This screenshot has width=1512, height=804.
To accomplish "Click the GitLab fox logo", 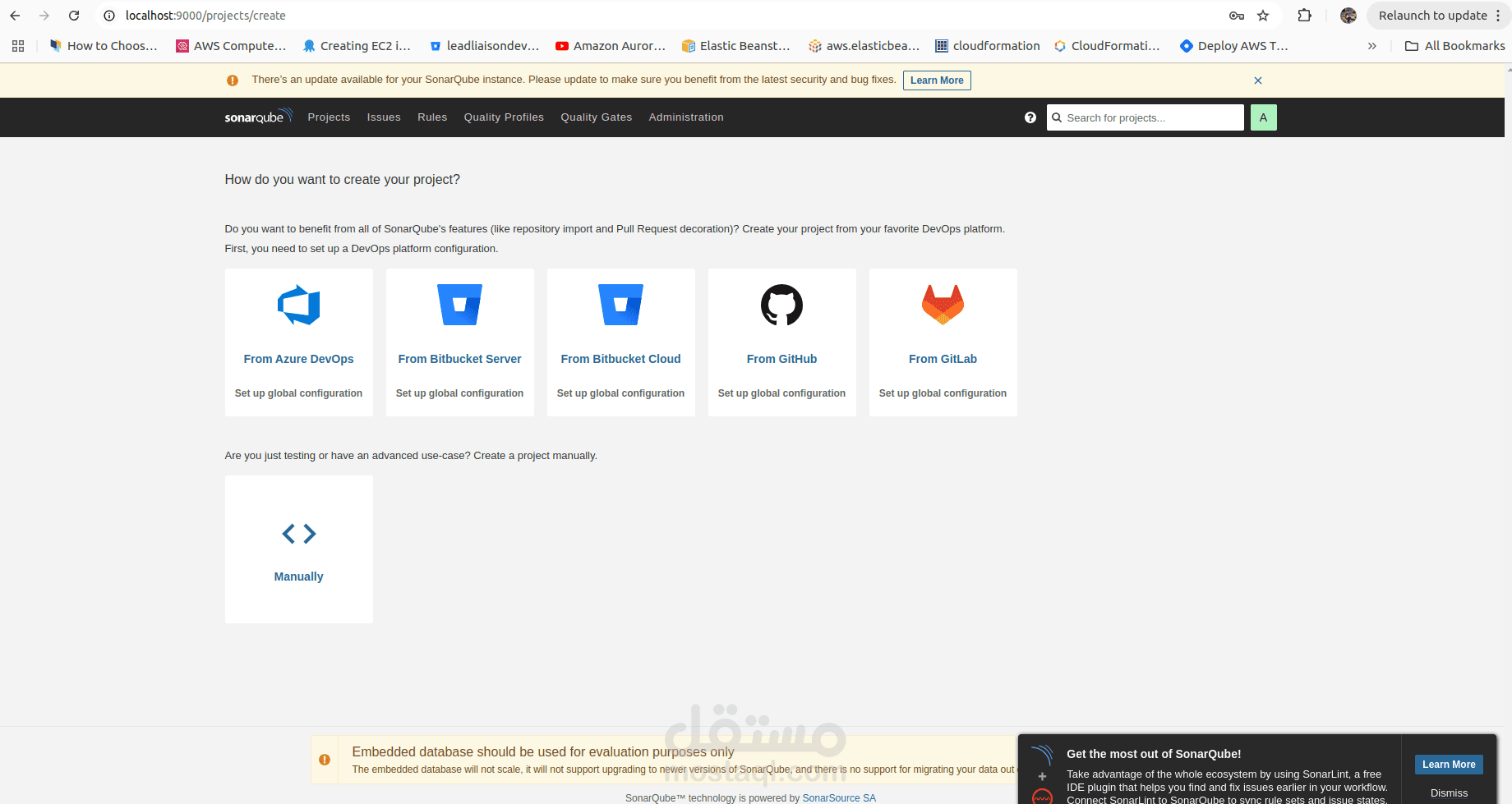I will pyautogui.click(x=943, y=305).
